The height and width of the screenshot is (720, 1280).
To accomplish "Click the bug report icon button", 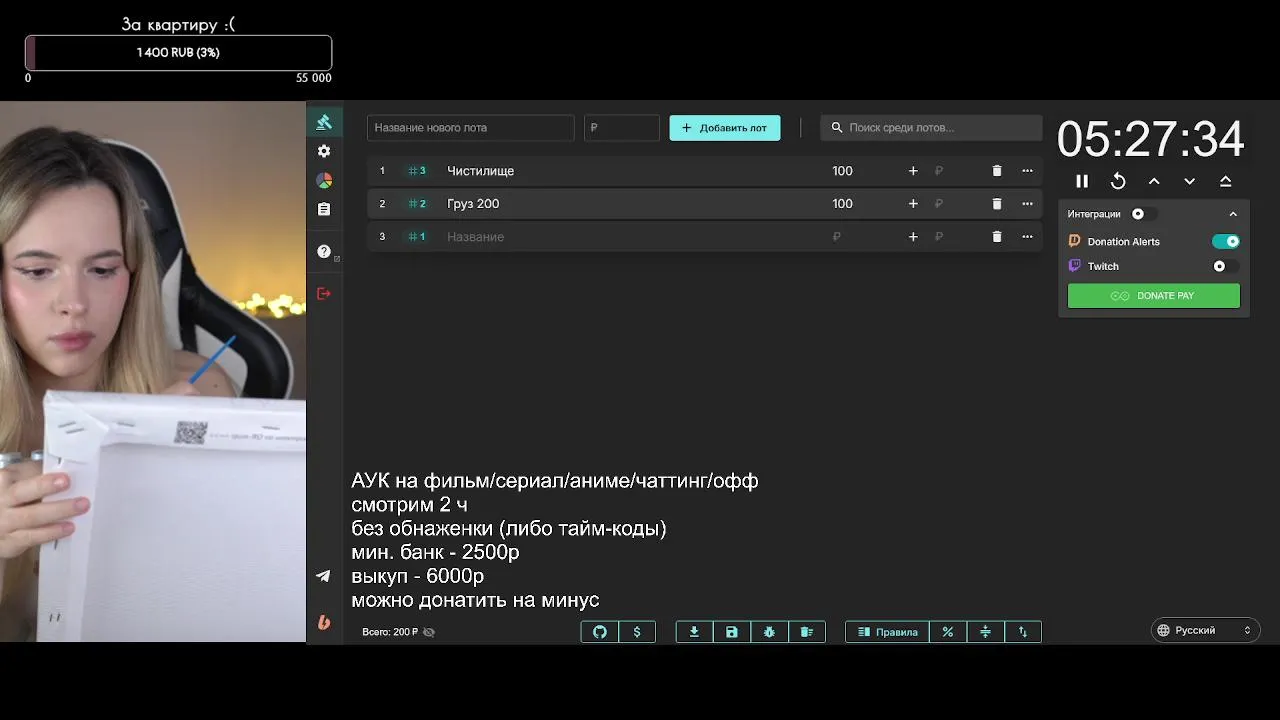I will [x=769, y=632].
